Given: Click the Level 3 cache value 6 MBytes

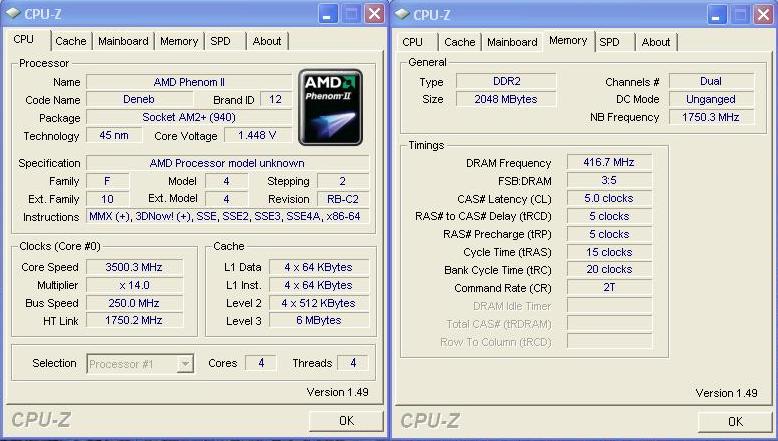Looking at the screenshot, I should 319,320.
